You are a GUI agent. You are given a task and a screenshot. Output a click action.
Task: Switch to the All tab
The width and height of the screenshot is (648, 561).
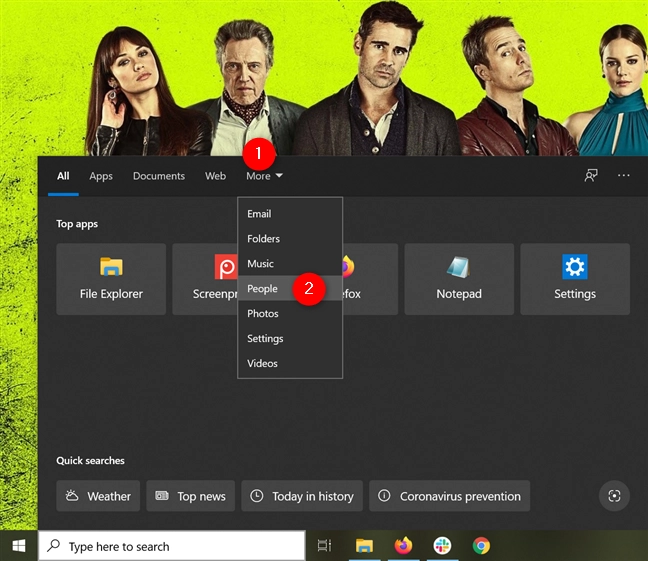coord(63,176)
